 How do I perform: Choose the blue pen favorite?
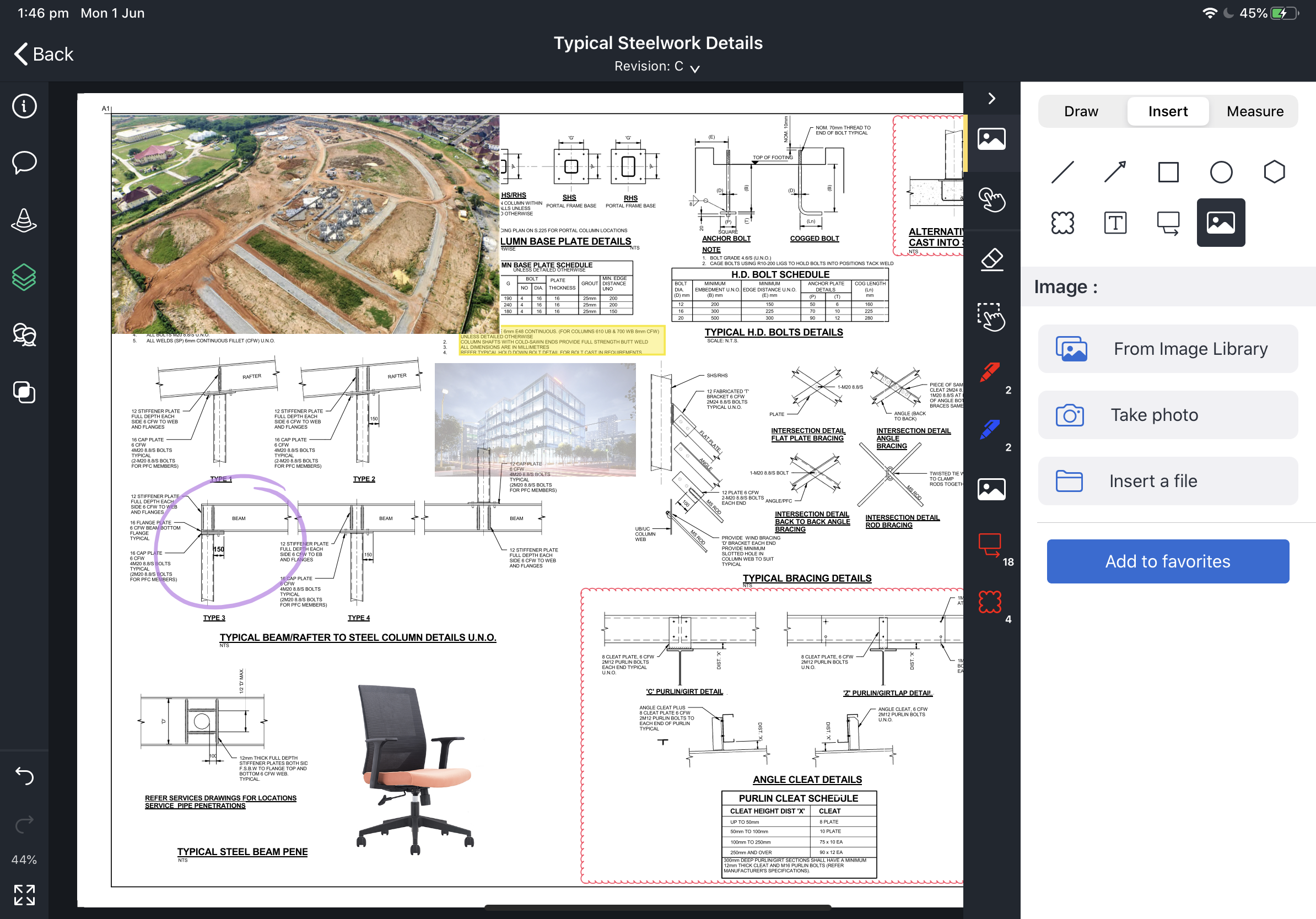pyautogui.click(x=990, y=430)
